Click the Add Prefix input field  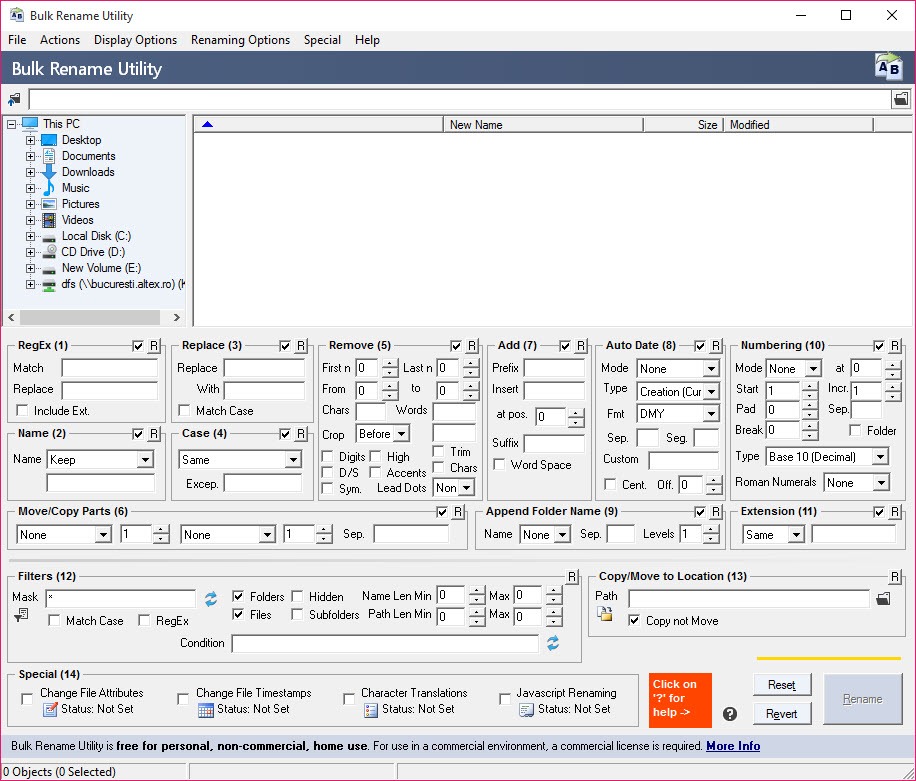click(x=554, y=368)
